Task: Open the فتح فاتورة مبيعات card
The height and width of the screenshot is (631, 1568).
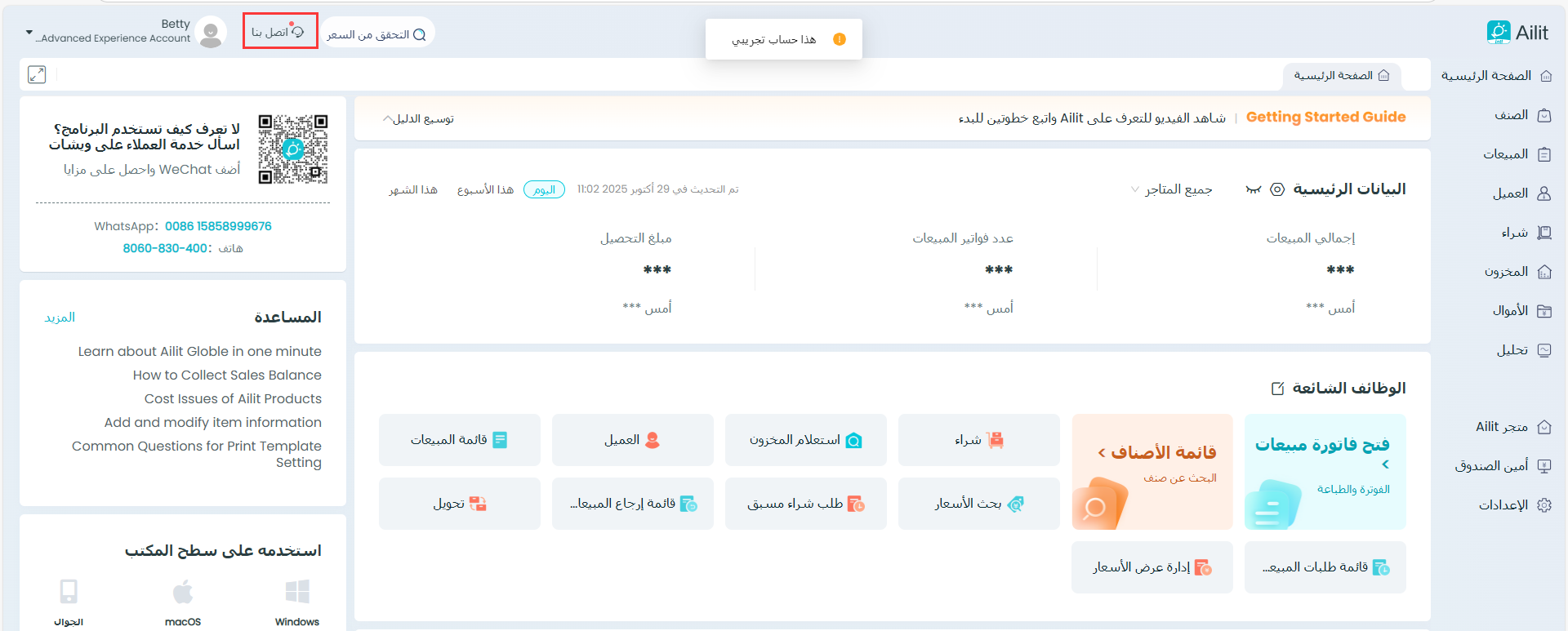Action: [1325, 471]
